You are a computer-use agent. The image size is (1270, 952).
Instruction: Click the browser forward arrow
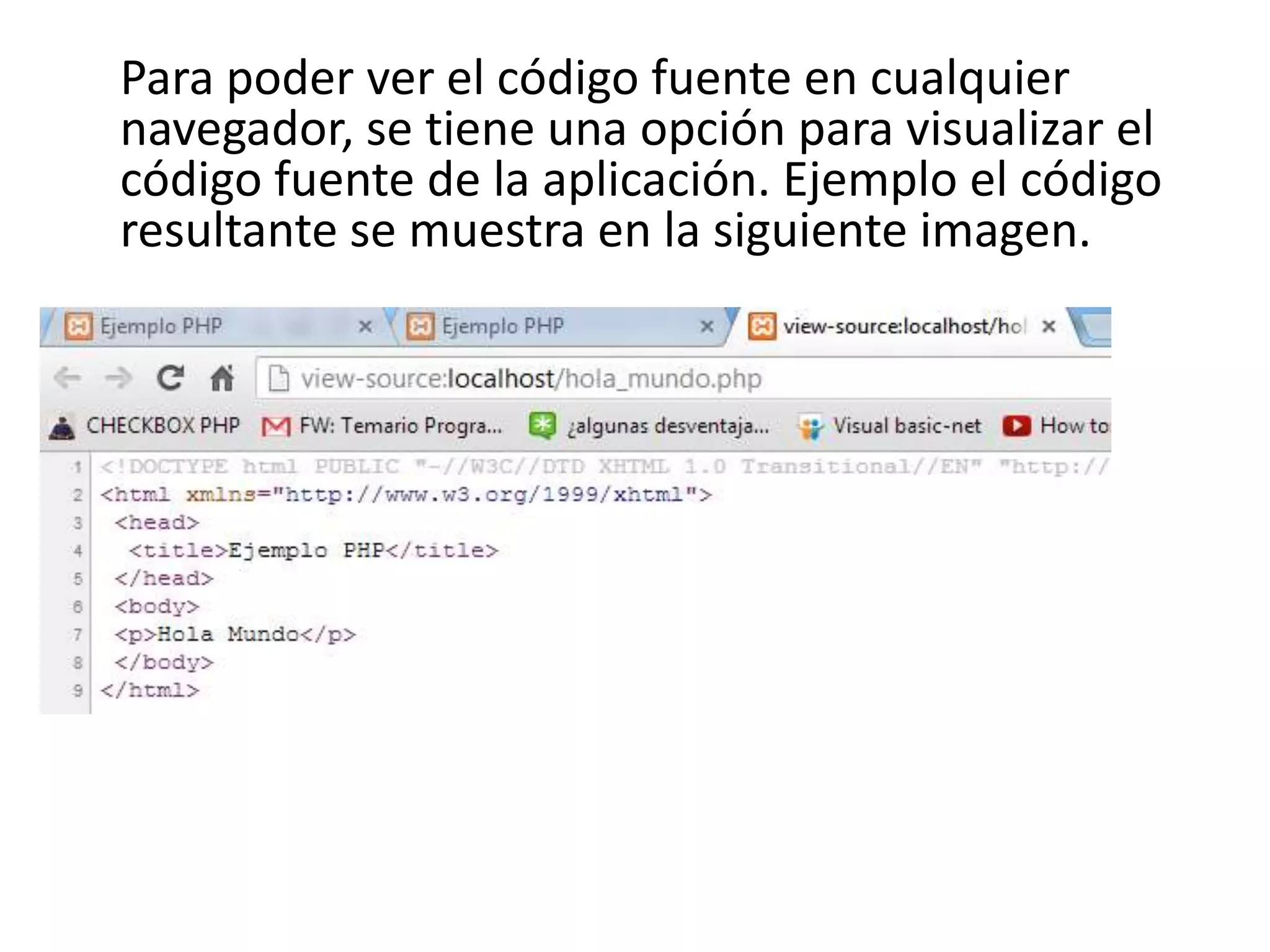(118, 377)
